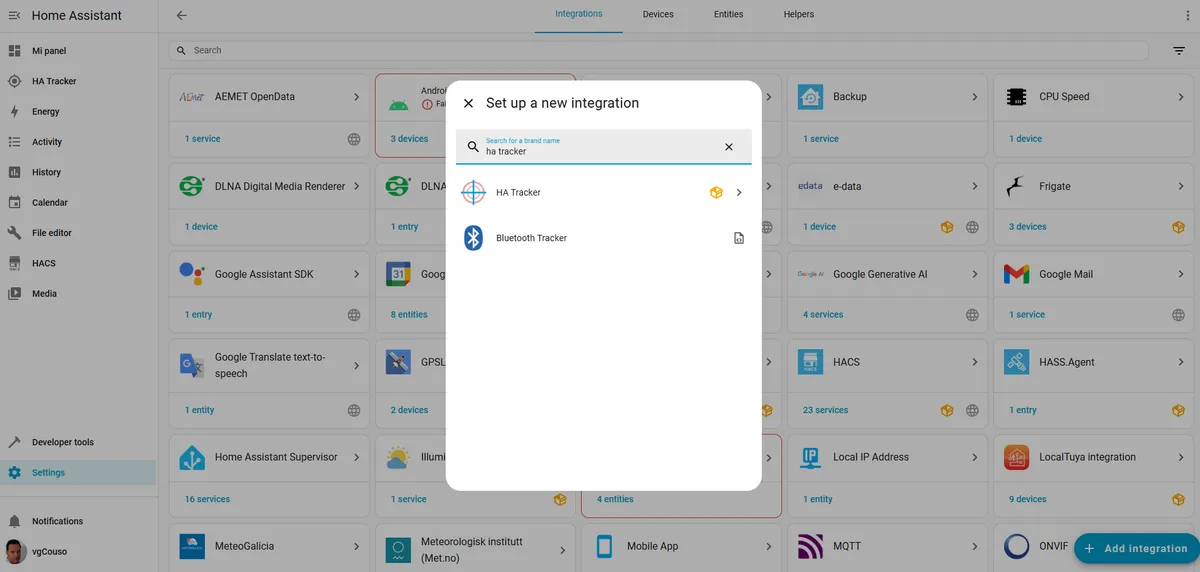Open the Google Mail integration chevron

coord(1180,274)
